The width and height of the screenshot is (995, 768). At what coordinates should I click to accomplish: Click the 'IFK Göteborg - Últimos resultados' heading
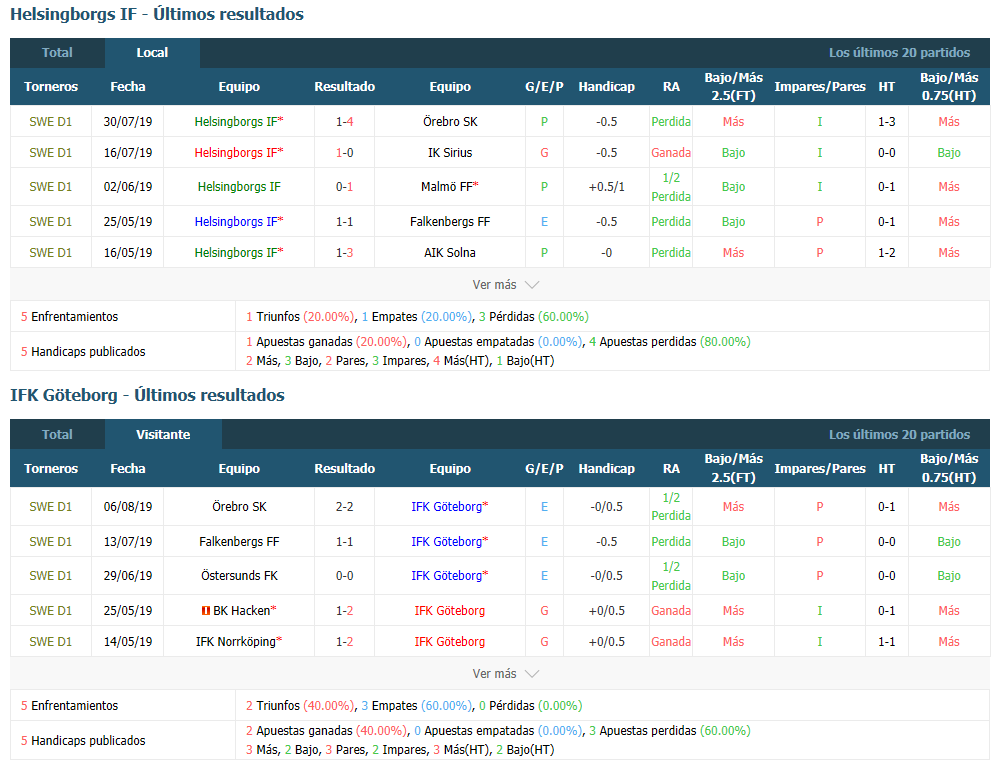[x=147, y=395]
